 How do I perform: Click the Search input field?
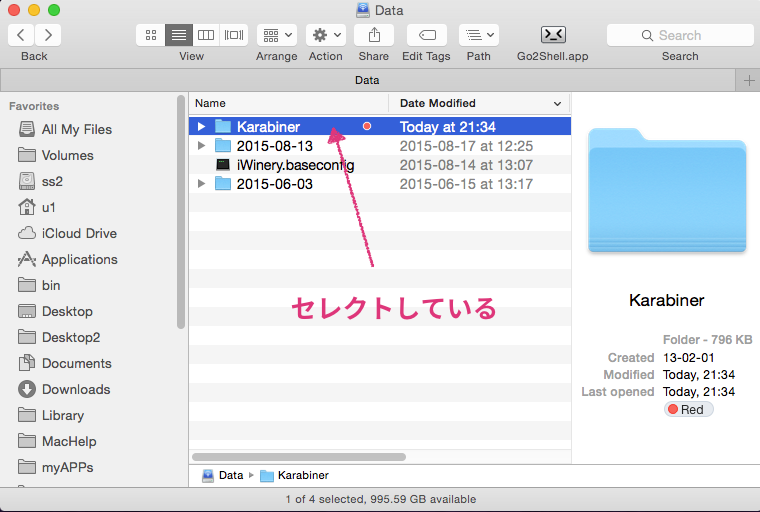(x=680, y=35)
